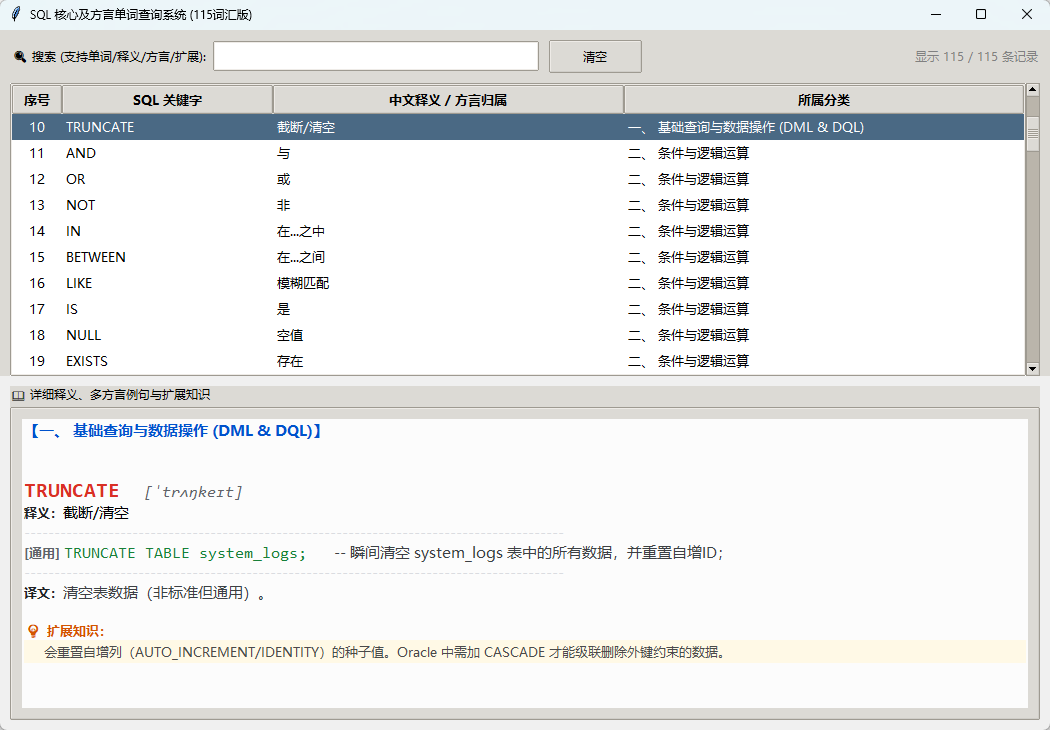
Task: Select the IN keyword row
Action: coord(518,232)
